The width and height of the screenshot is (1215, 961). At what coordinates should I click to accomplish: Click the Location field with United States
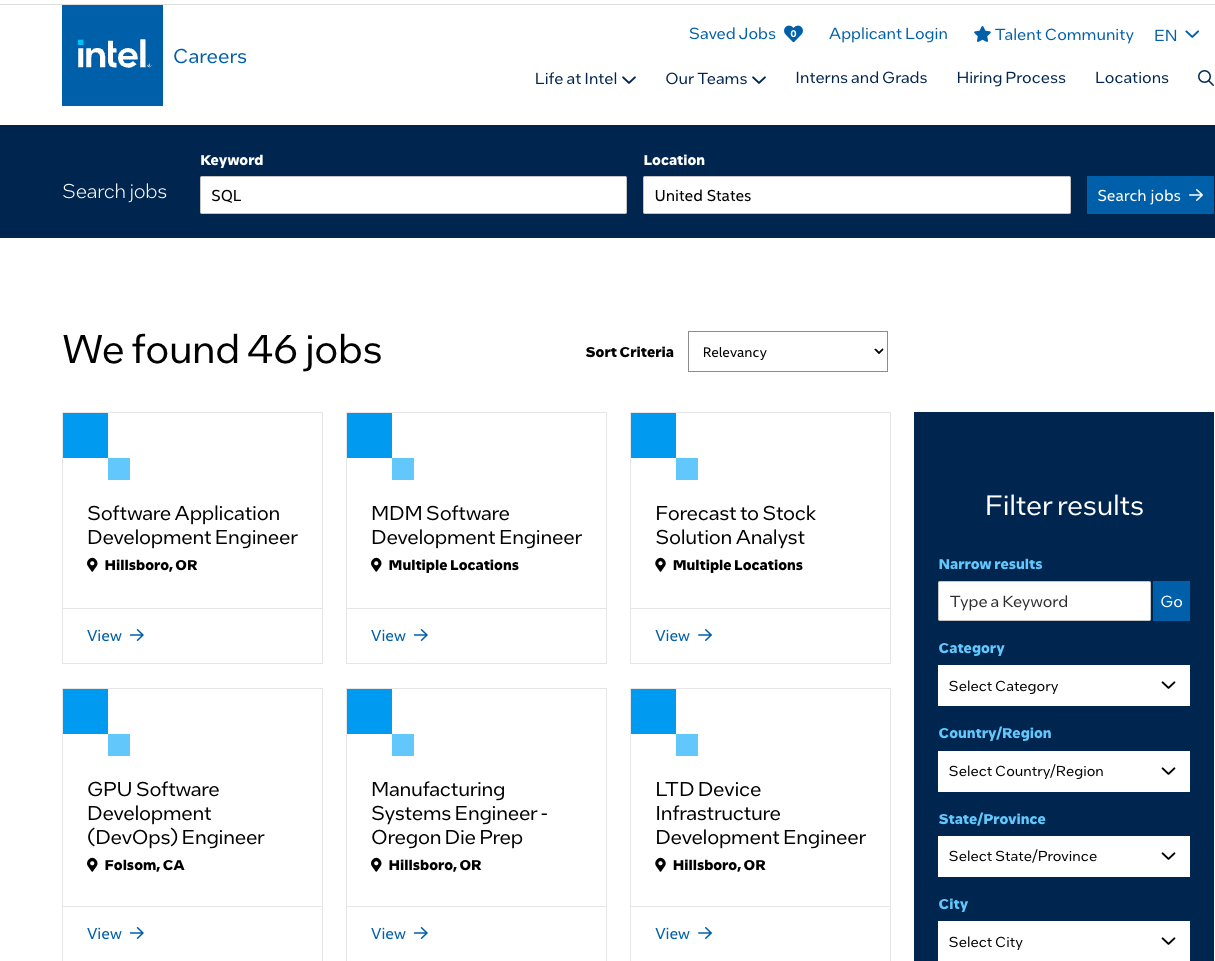pos(857,195)
